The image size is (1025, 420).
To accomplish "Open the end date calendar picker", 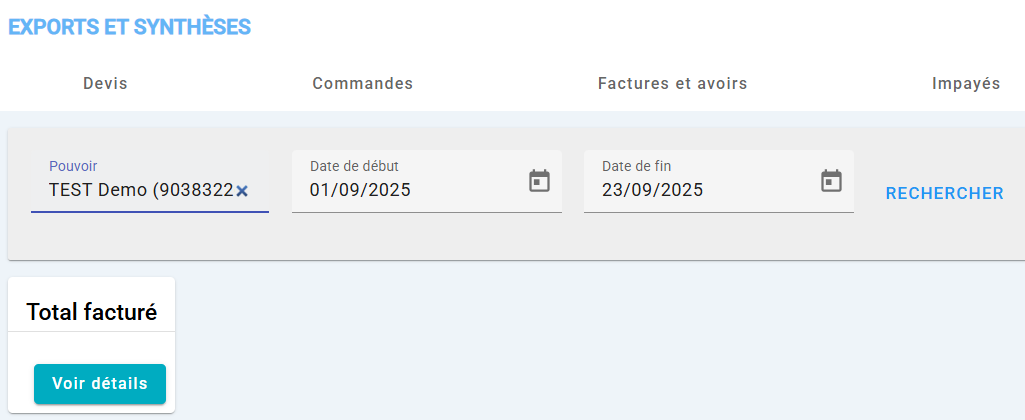I will [x=831, y=181].
